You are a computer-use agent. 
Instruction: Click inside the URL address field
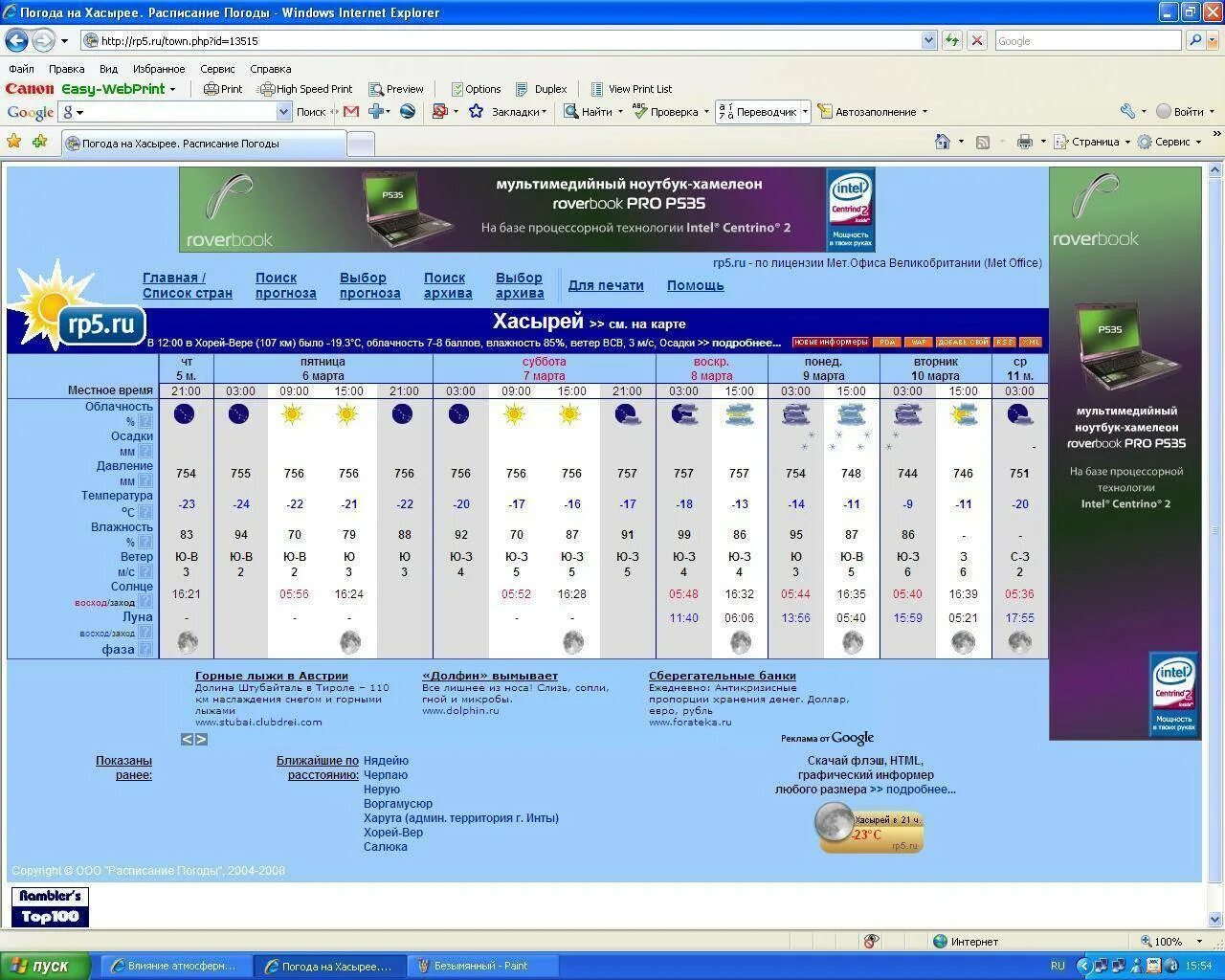point(500,40)
